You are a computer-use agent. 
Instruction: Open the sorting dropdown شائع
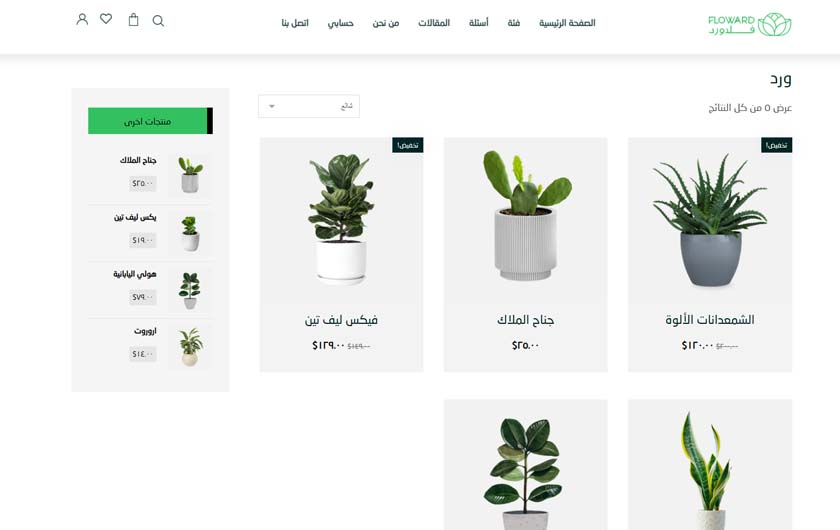point(309,106)
